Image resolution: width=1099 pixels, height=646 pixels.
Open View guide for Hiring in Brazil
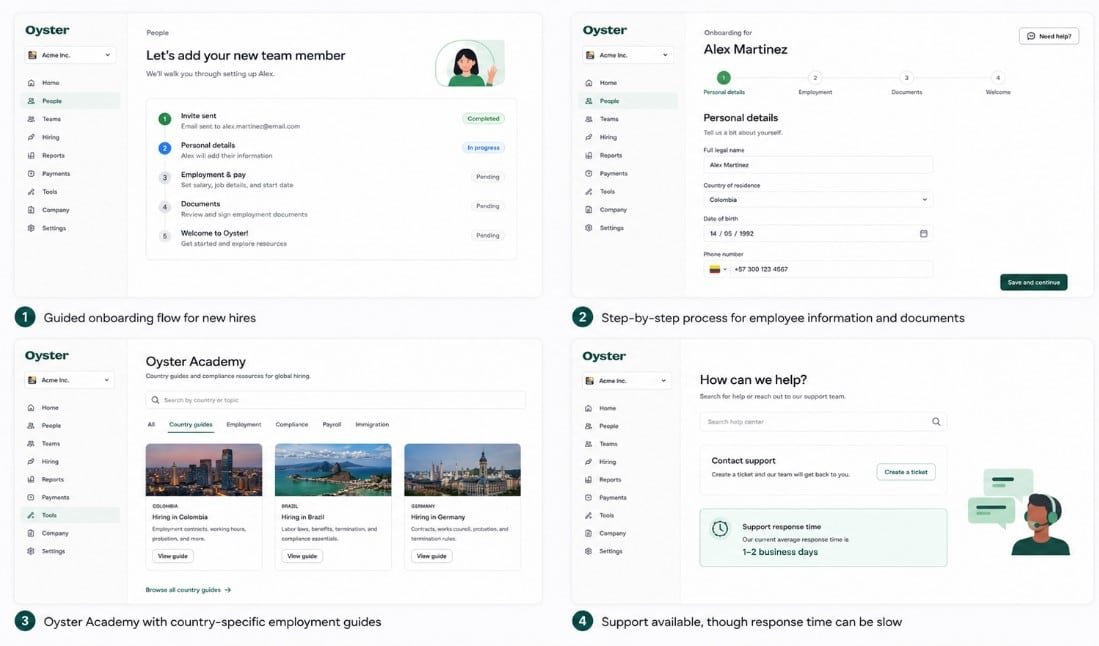click(302, 556)
